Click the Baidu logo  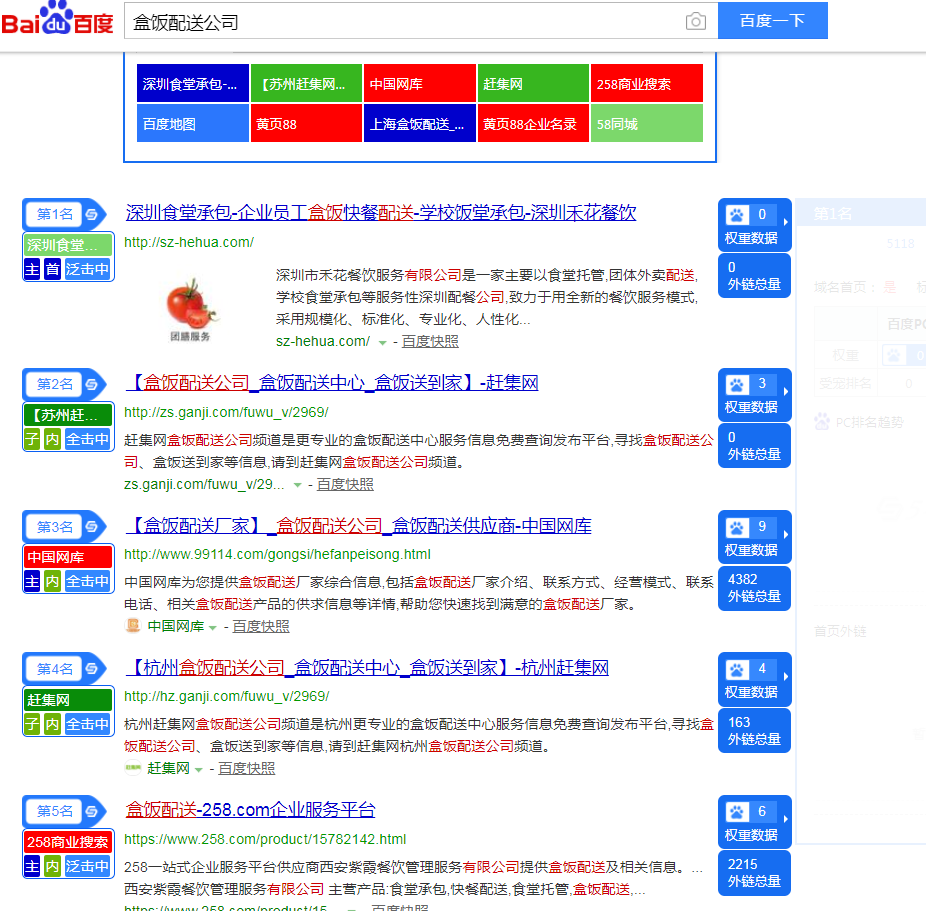[57, 18]
